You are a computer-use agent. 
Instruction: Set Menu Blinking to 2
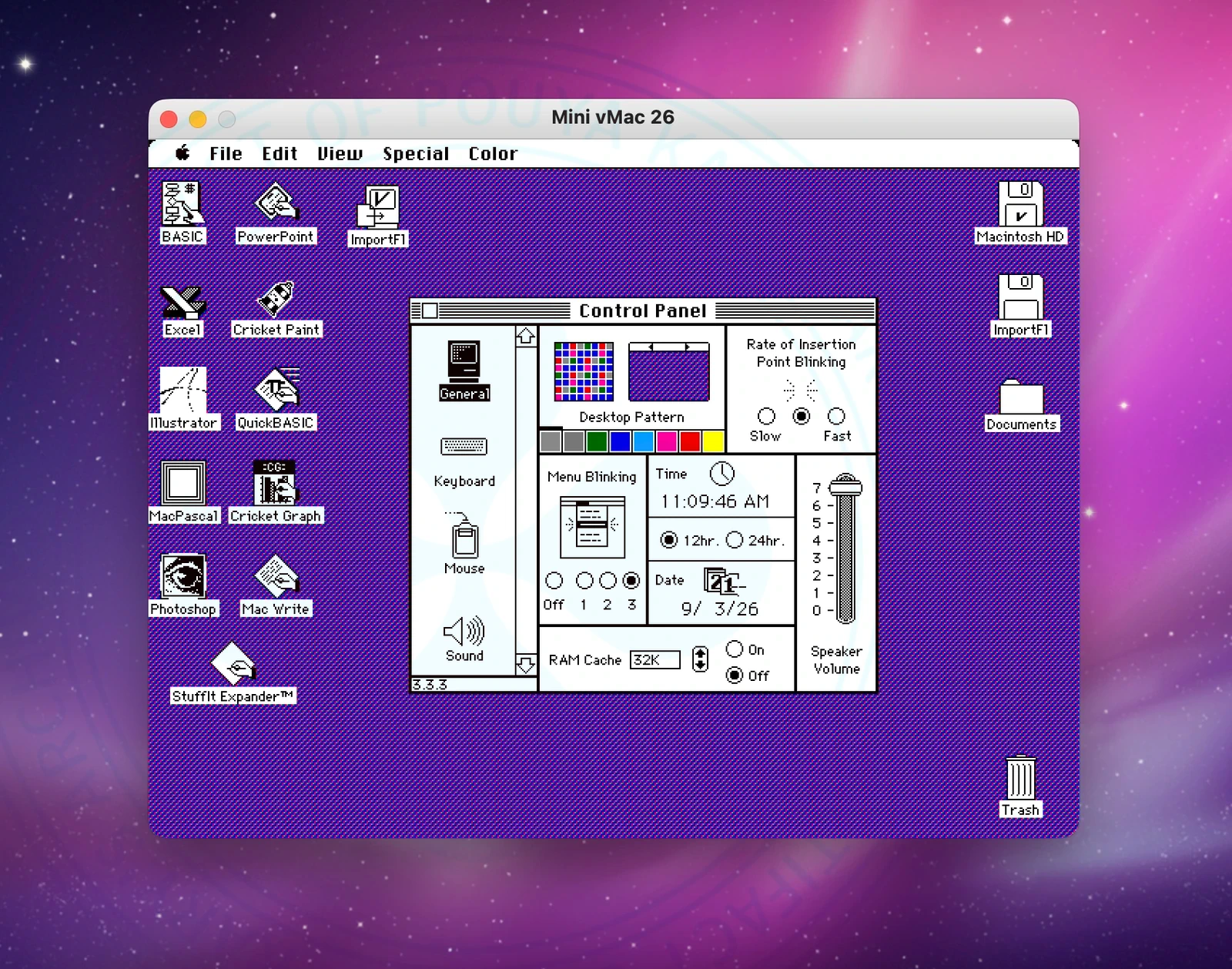pos(608,580)
